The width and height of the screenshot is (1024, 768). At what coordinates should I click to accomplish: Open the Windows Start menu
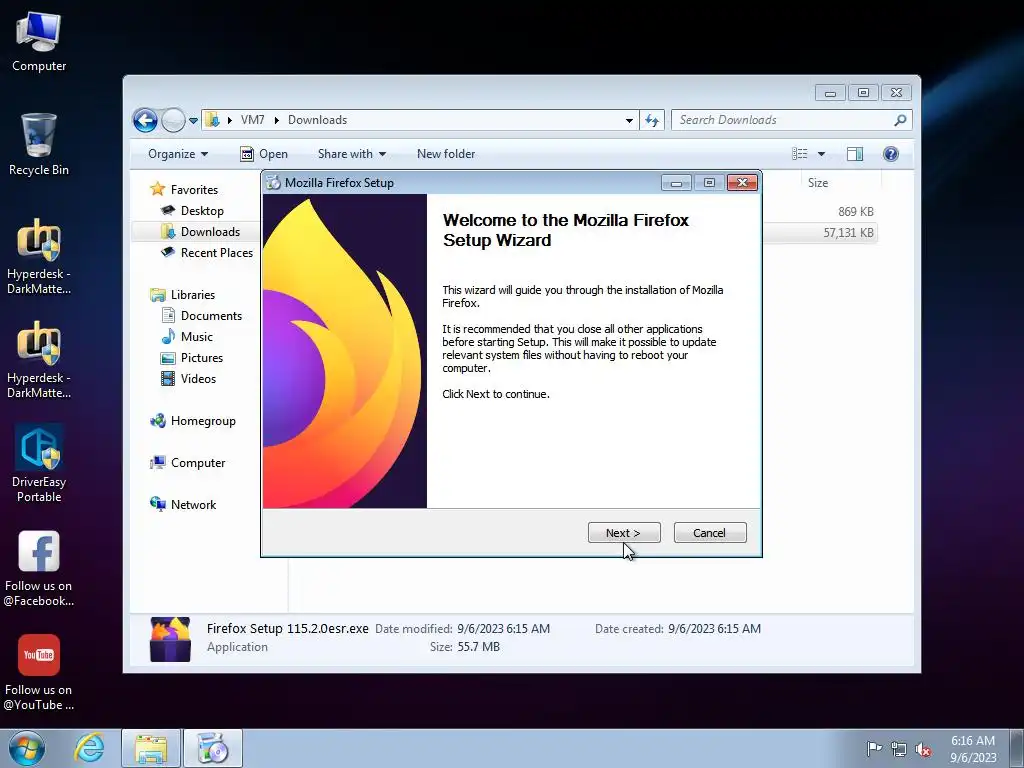[x=27, y=748]
